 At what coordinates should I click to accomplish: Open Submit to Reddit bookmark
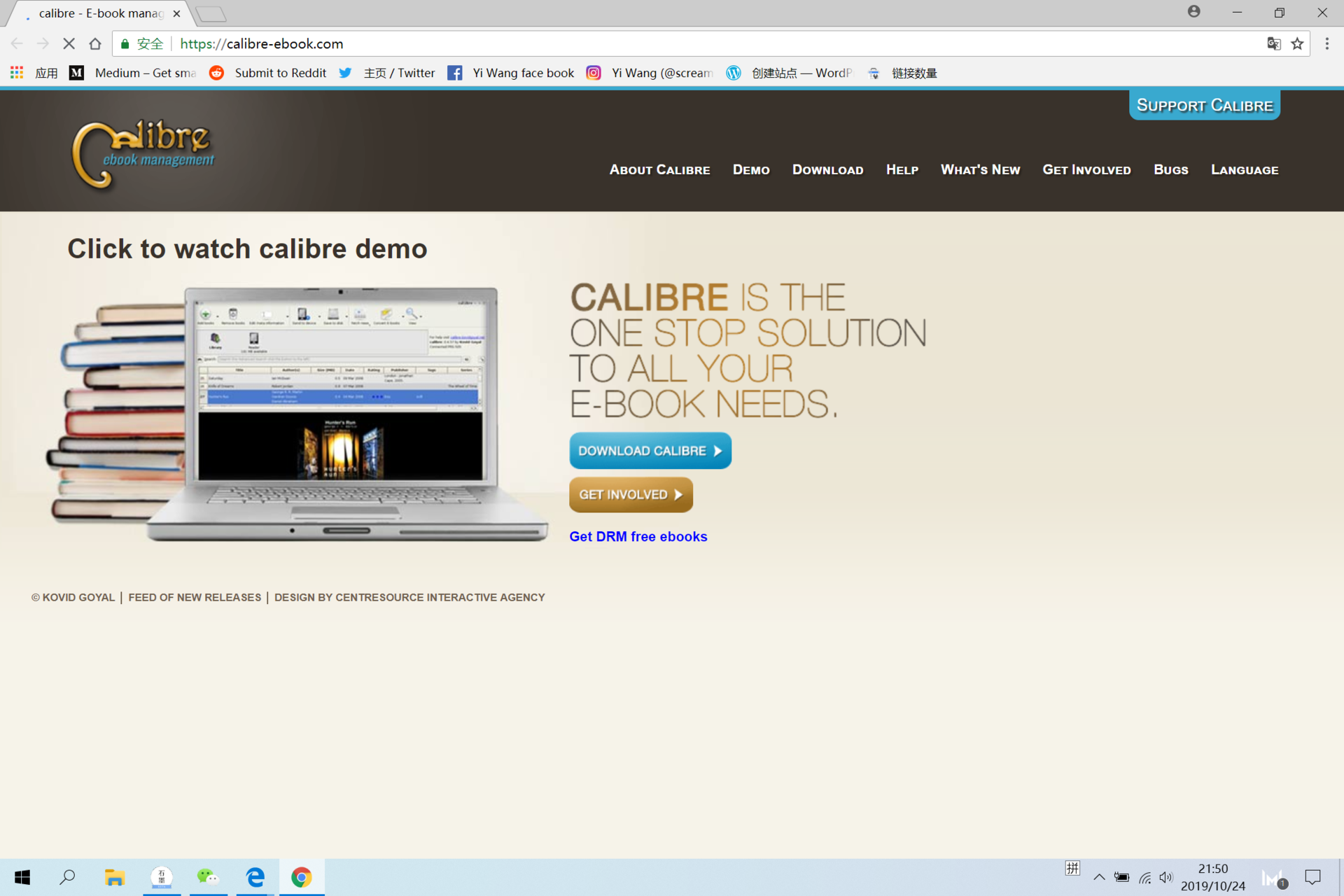(268, 73)
